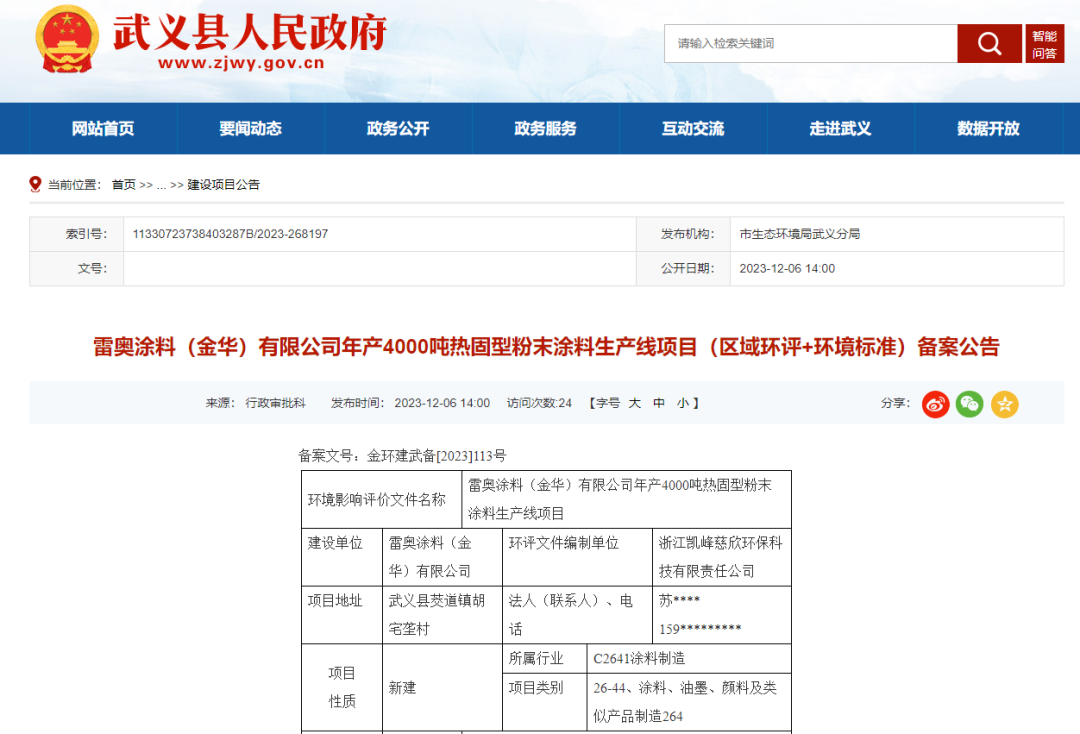Share to QZone star icon
This screenshot has width=1080, height=734.
coord(1004,404)
